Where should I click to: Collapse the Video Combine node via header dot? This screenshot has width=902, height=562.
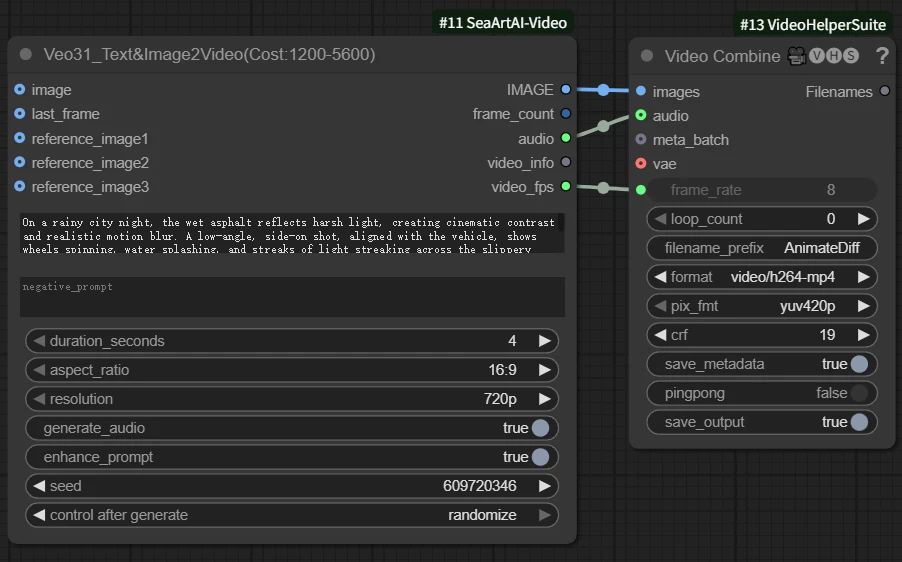(x=647, y=56)
